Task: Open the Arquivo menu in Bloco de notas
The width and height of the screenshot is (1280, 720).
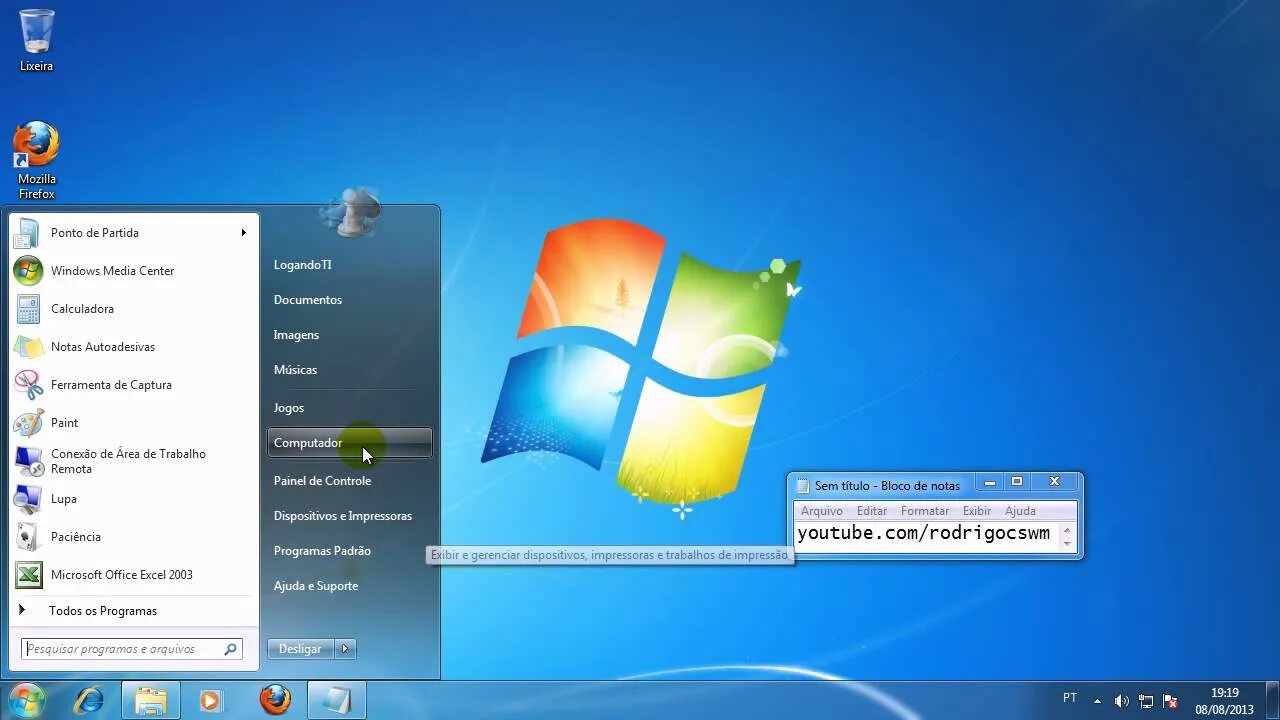Action: pyautogui.click(x=822, y=511)
